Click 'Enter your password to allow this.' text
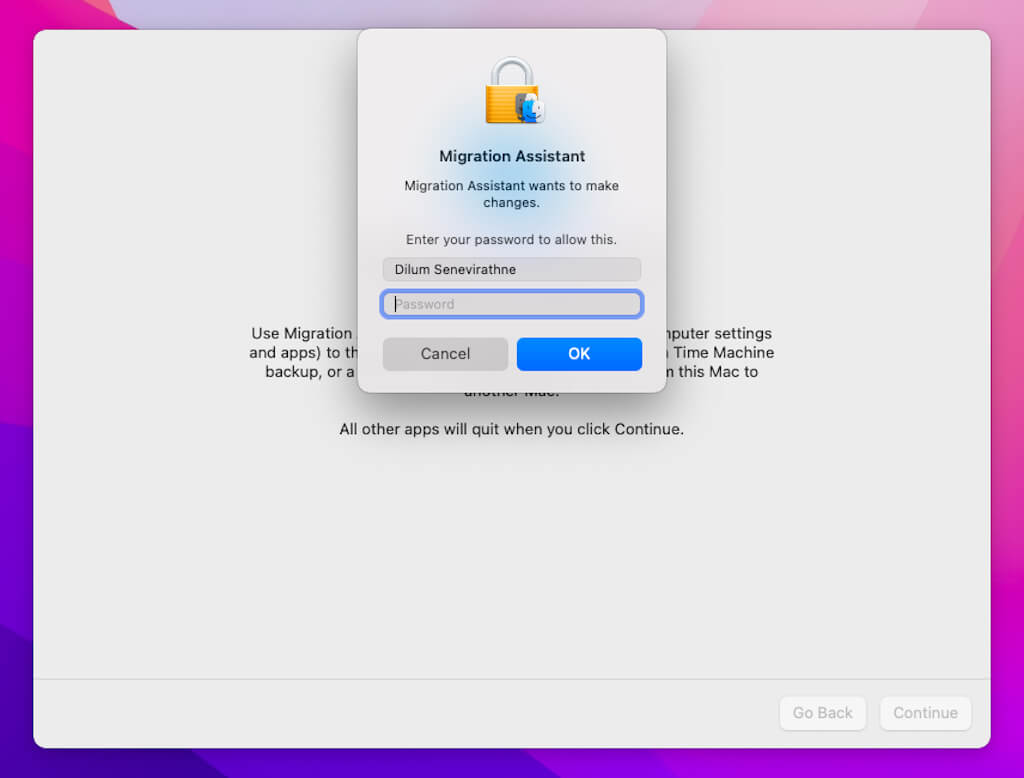The height and width of the screenshot is (778, 1024). point(511,240)
